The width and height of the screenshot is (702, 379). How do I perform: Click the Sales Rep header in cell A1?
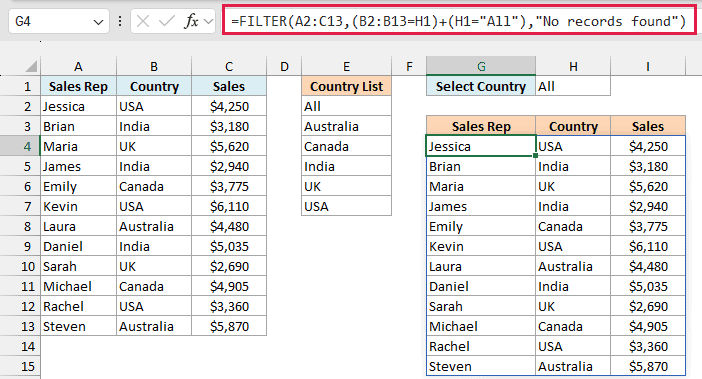78,86
